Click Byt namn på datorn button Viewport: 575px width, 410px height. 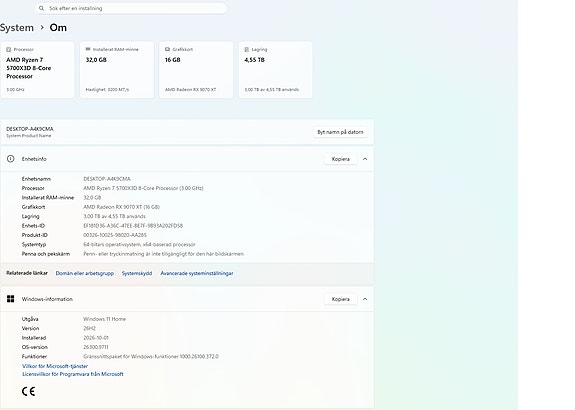[340, 132]
